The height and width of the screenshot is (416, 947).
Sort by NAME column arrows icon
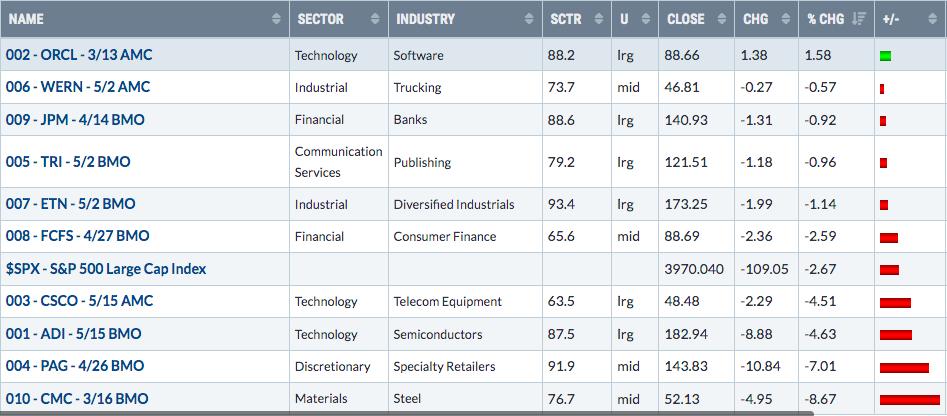coord(277,19)
